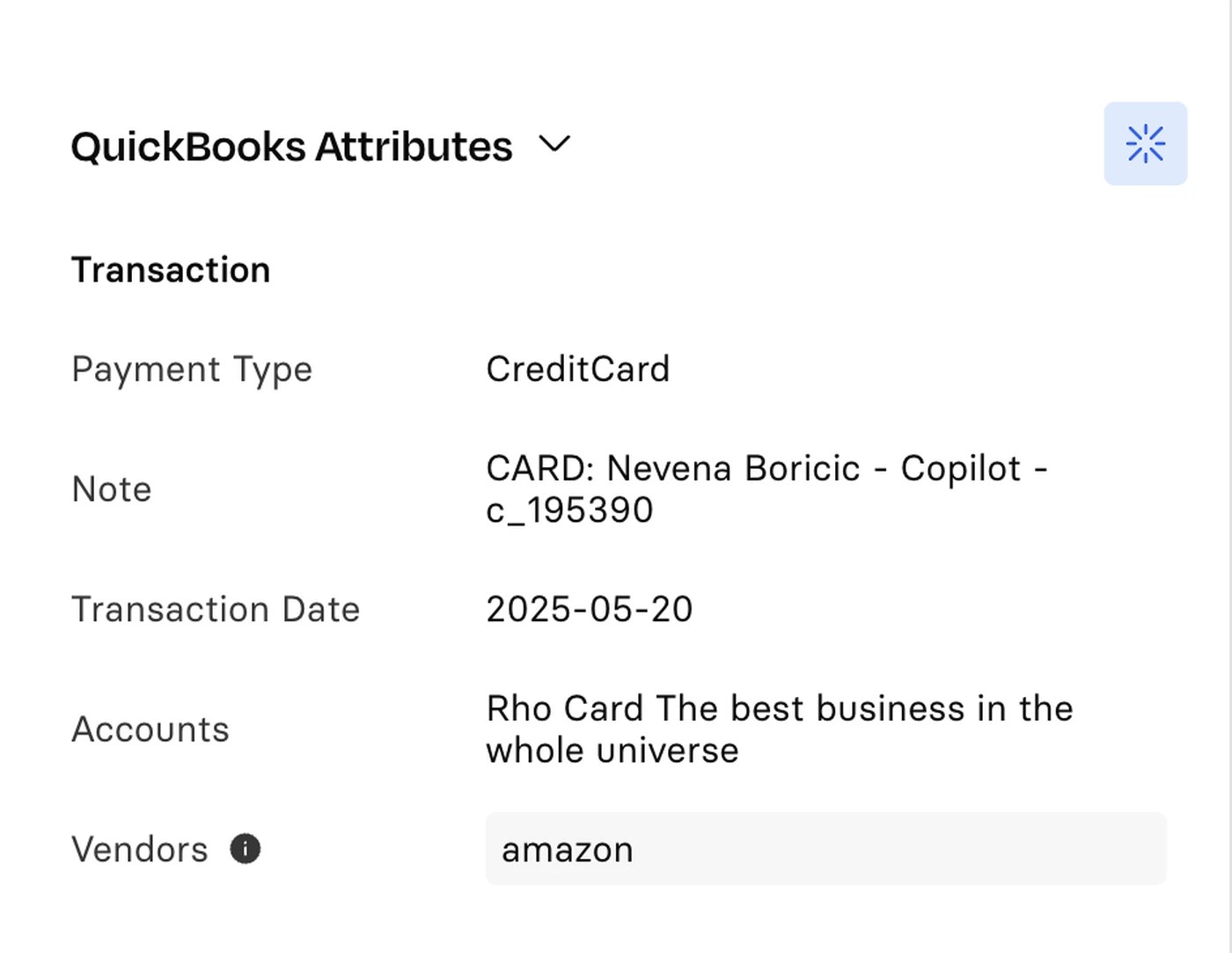Click the blue sparkle AI autofill icon
This screenshot has width=1232, height=953.
(x=1145, y=143)
